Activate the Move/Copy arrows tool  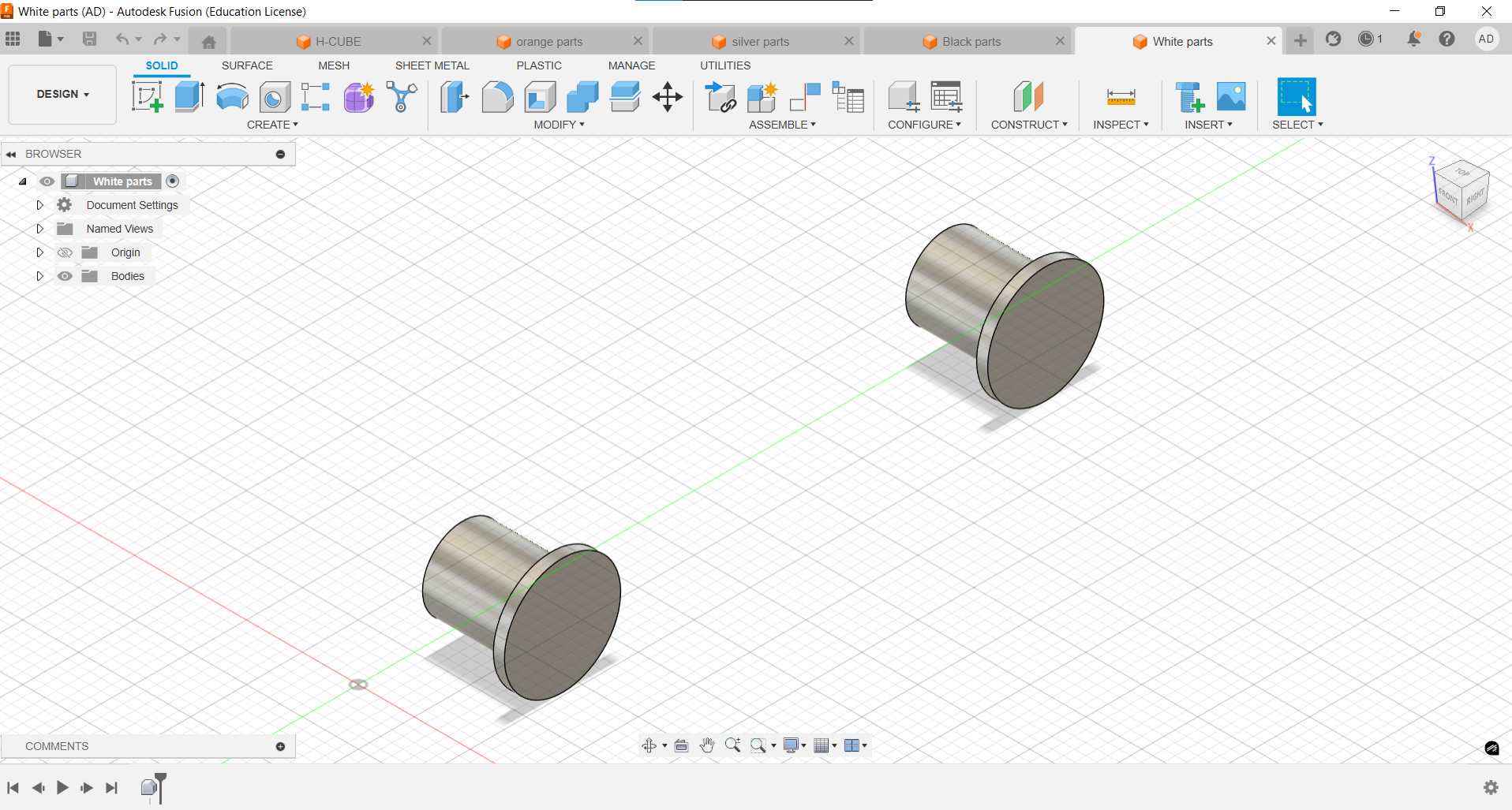[668, 97]
